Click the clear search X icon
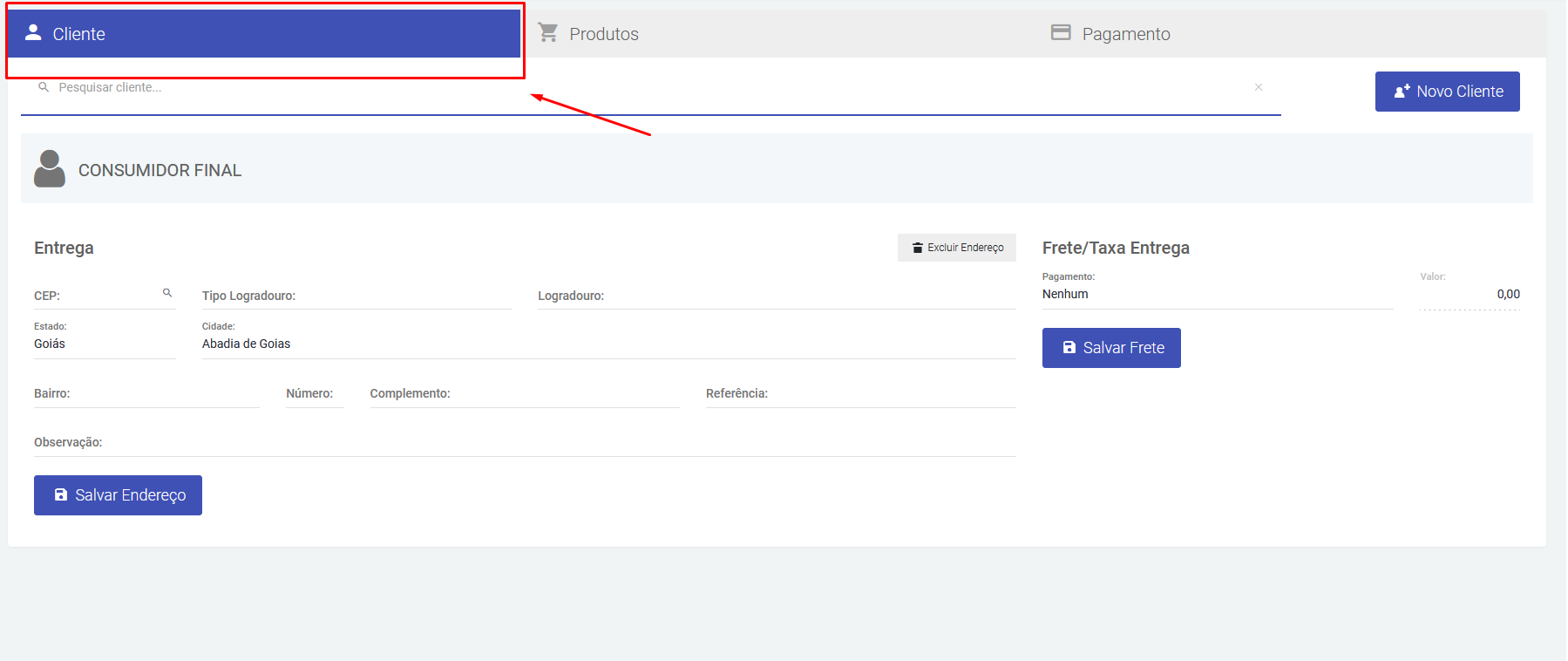This screenshot has width=1568, height=661. click(1259, 87)
